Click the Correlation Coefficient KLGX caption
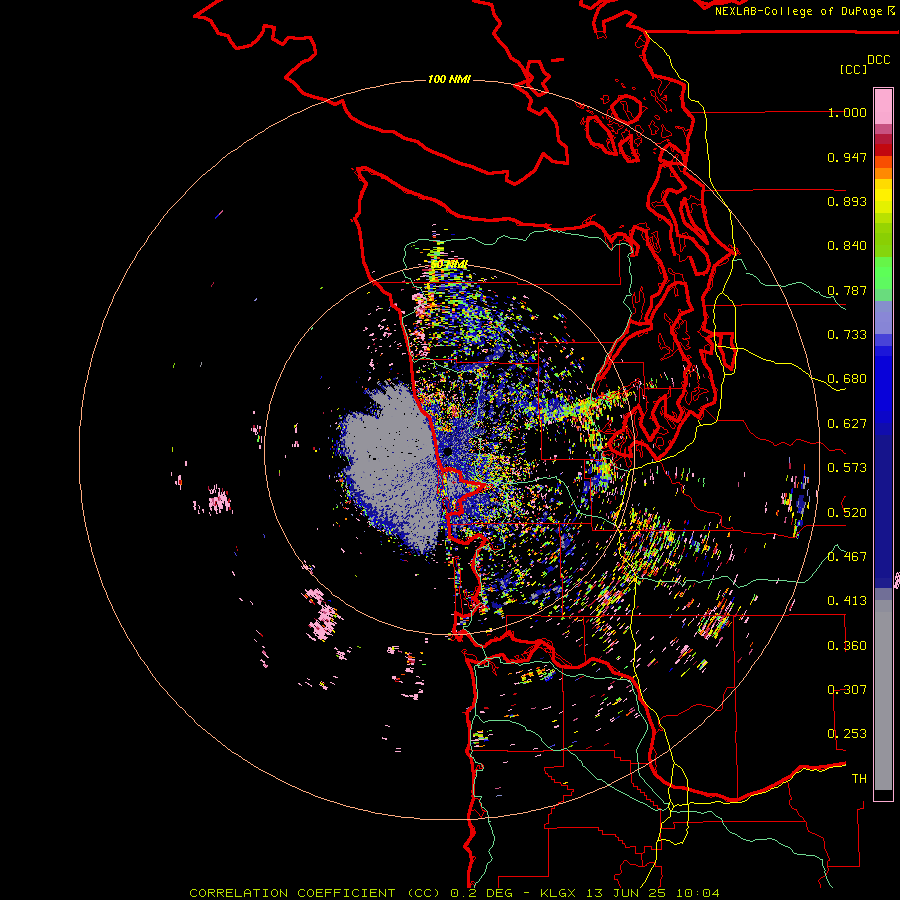900x900 pixels. 454,893
